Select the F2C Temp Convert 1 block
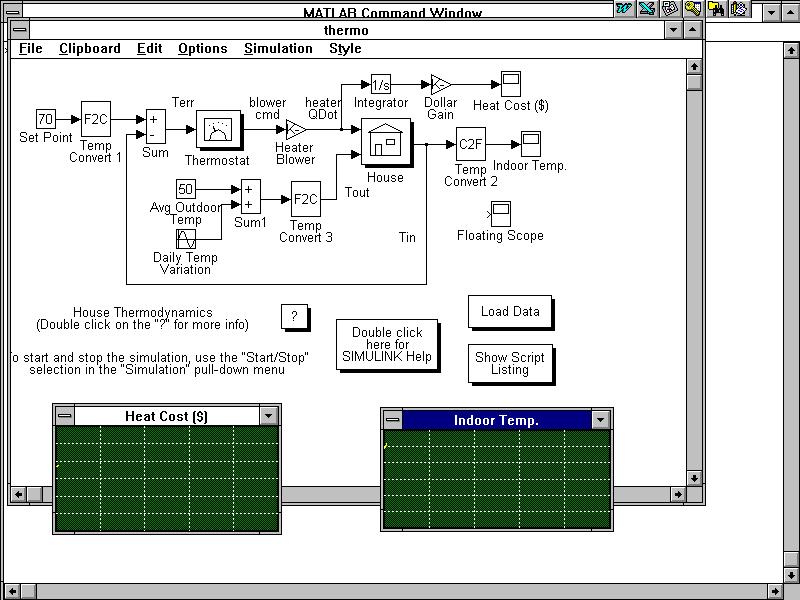The width and height of the screenshot is (800, 600). click(x=95, y=119)
